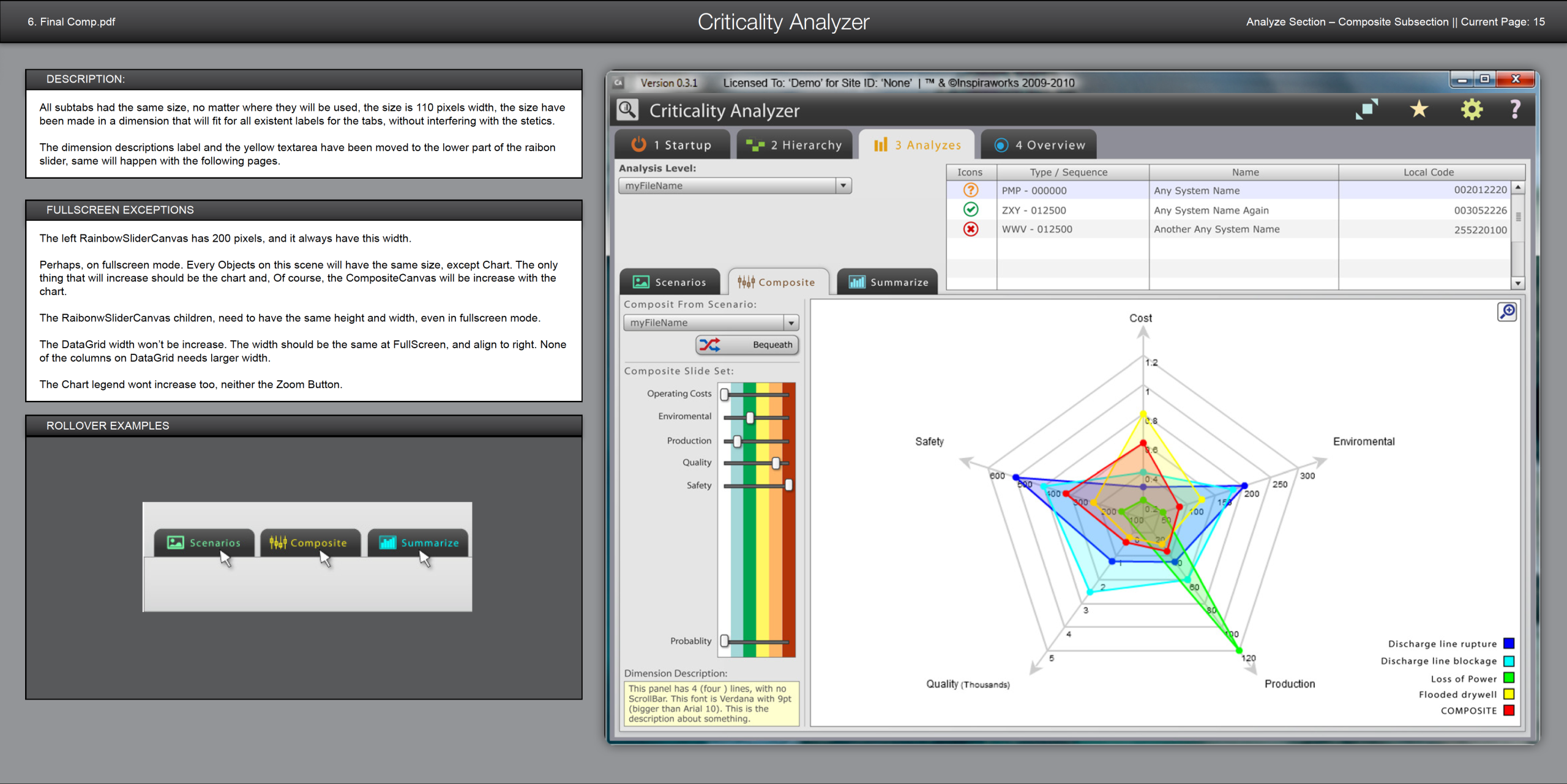Click the blue Discharge line rupture swatch

click(x=1509, y=643)
